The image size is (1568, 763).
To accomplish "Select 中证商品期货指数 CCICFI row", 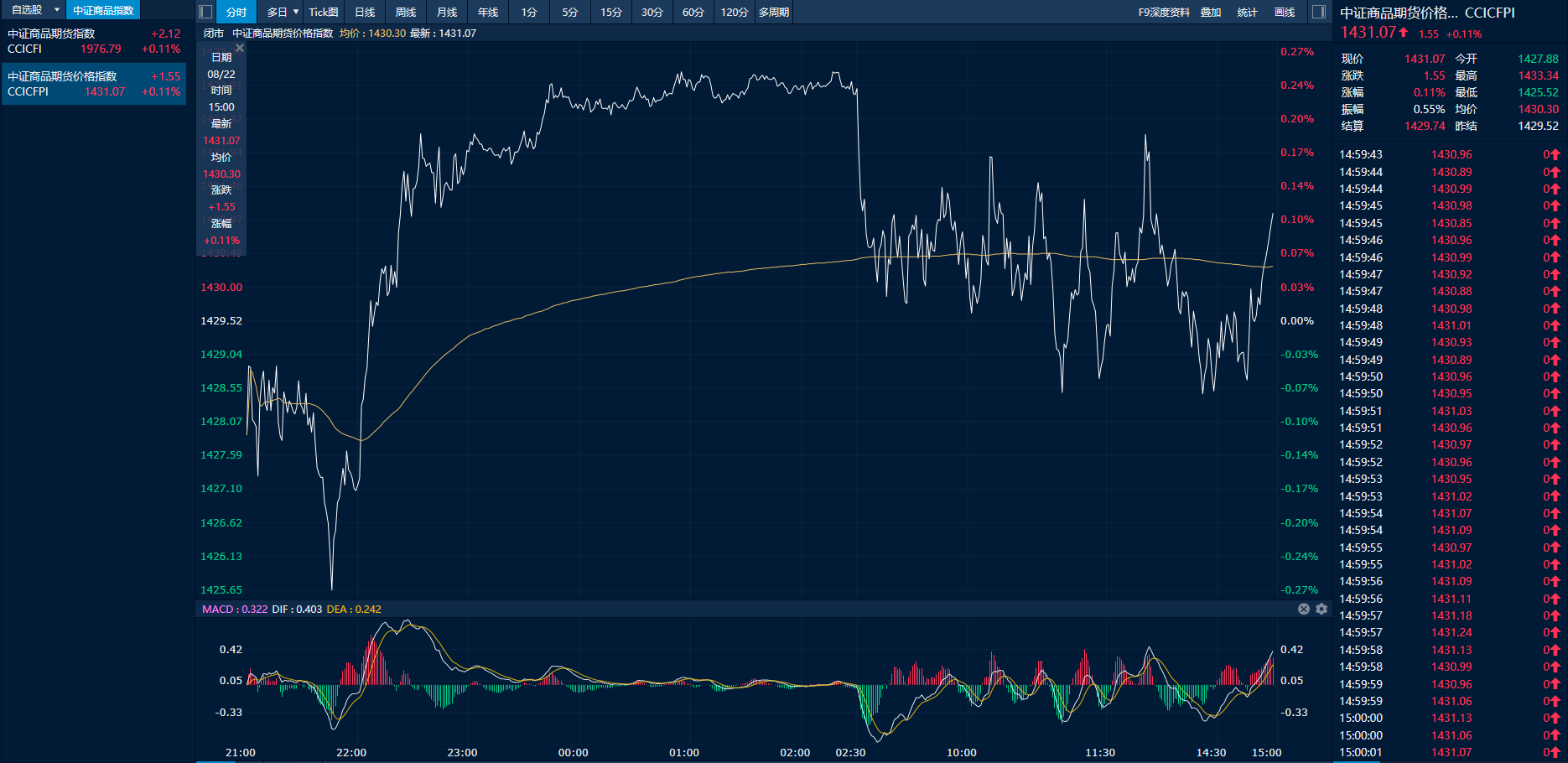I will tap(94, 41).
